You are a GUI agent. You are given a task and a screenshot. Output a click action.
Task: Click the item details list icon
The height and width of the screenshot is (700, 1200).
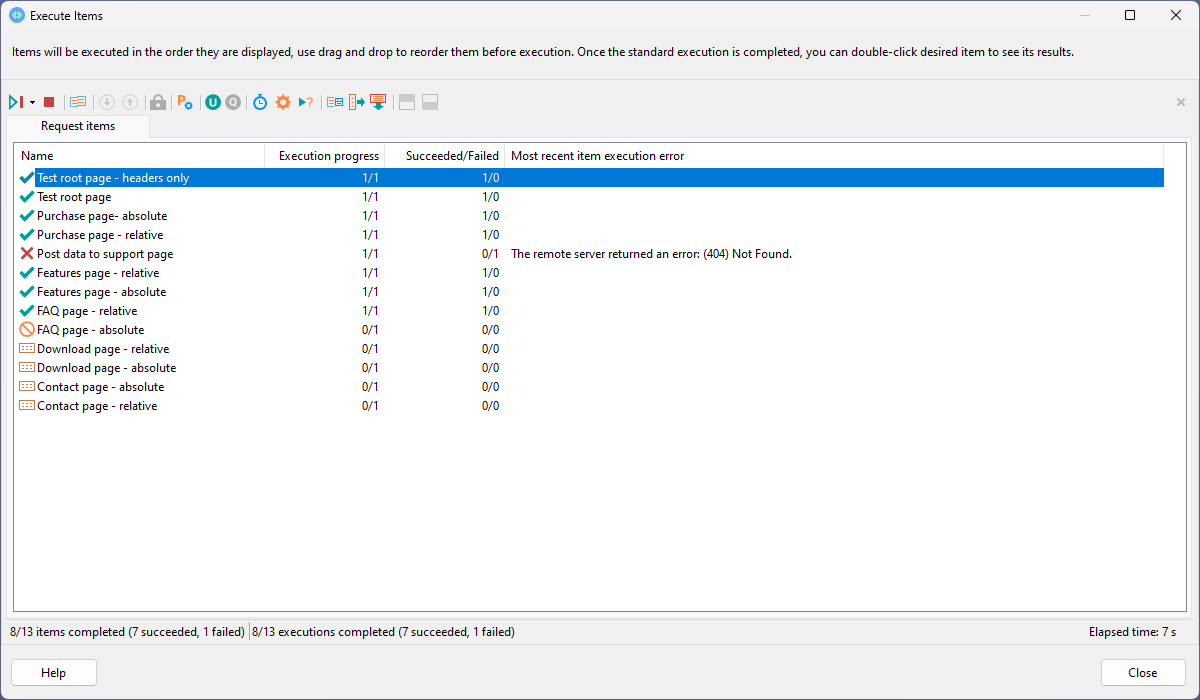tap(78, 102)
